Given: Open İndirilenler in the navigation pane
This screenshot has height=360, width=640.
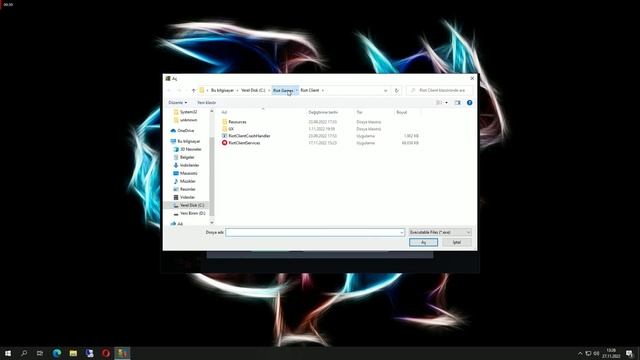Looking at the screenshot, I should pos(189,165).
